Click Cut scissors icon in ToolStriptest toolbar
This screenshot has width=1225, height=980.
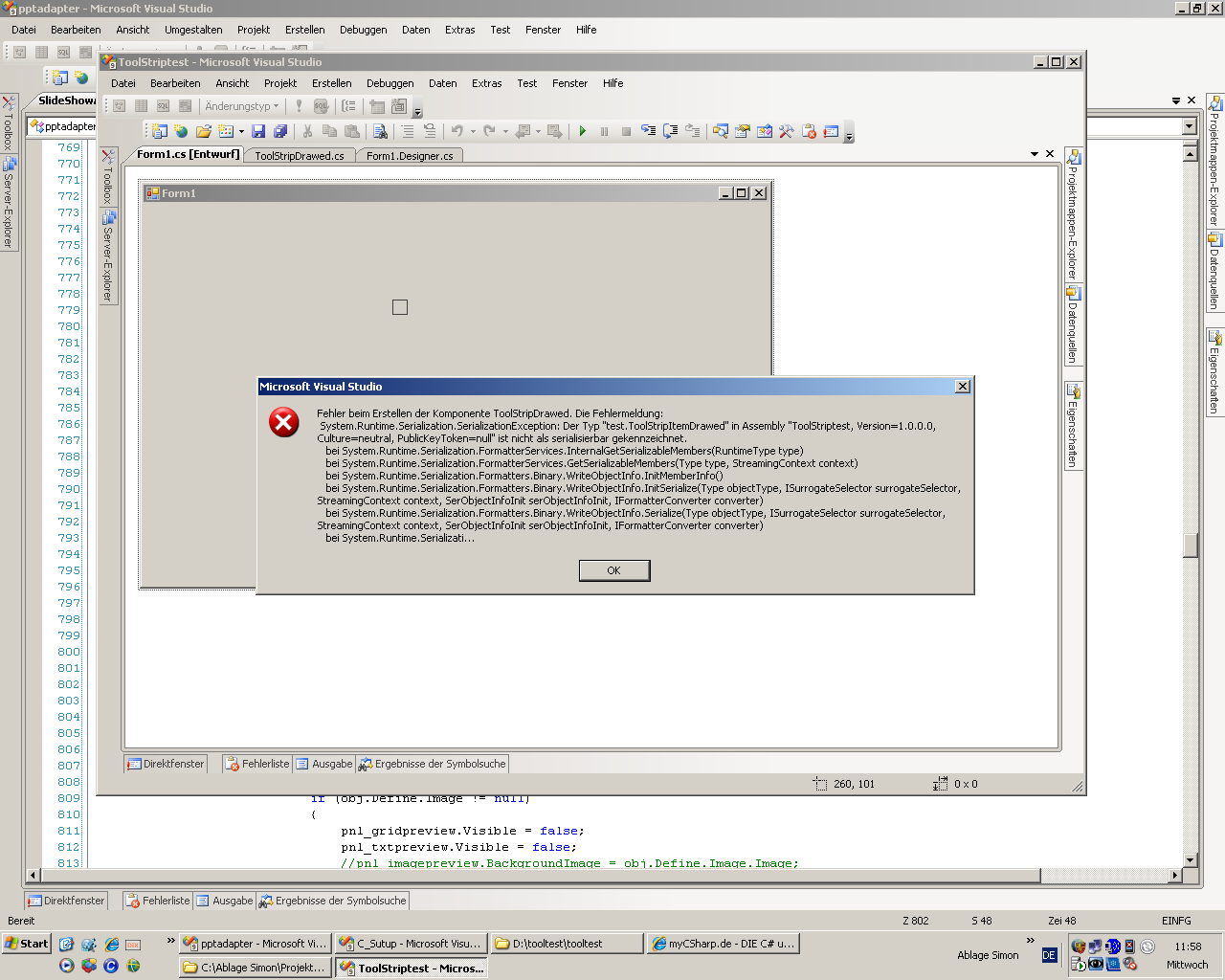pyautogui.click(x=307, y=131)
